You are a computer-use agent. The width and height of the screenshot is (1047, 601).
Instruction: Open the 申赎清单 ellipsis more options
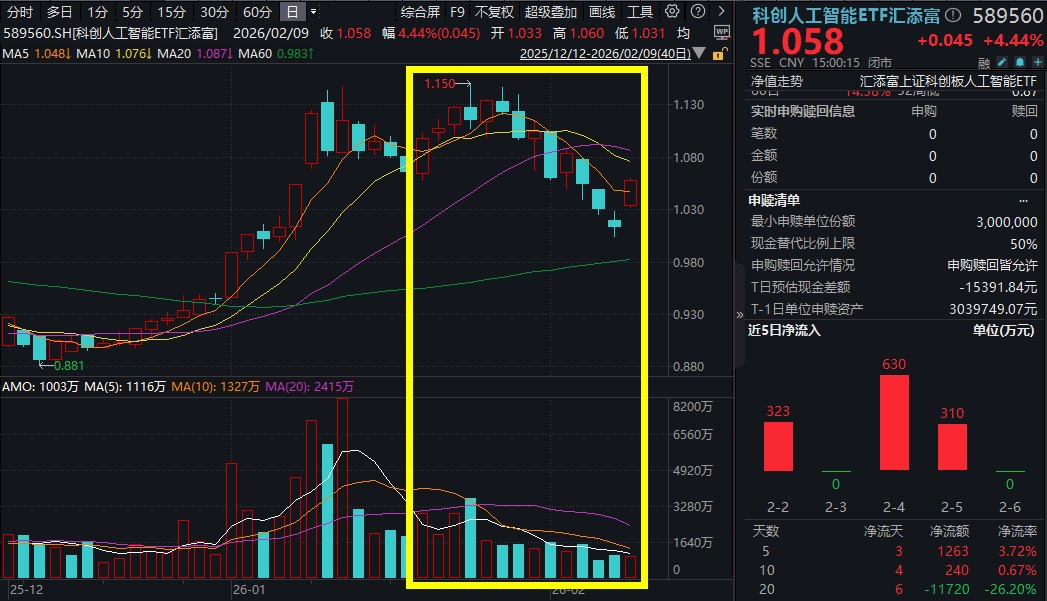[1024, 200]
